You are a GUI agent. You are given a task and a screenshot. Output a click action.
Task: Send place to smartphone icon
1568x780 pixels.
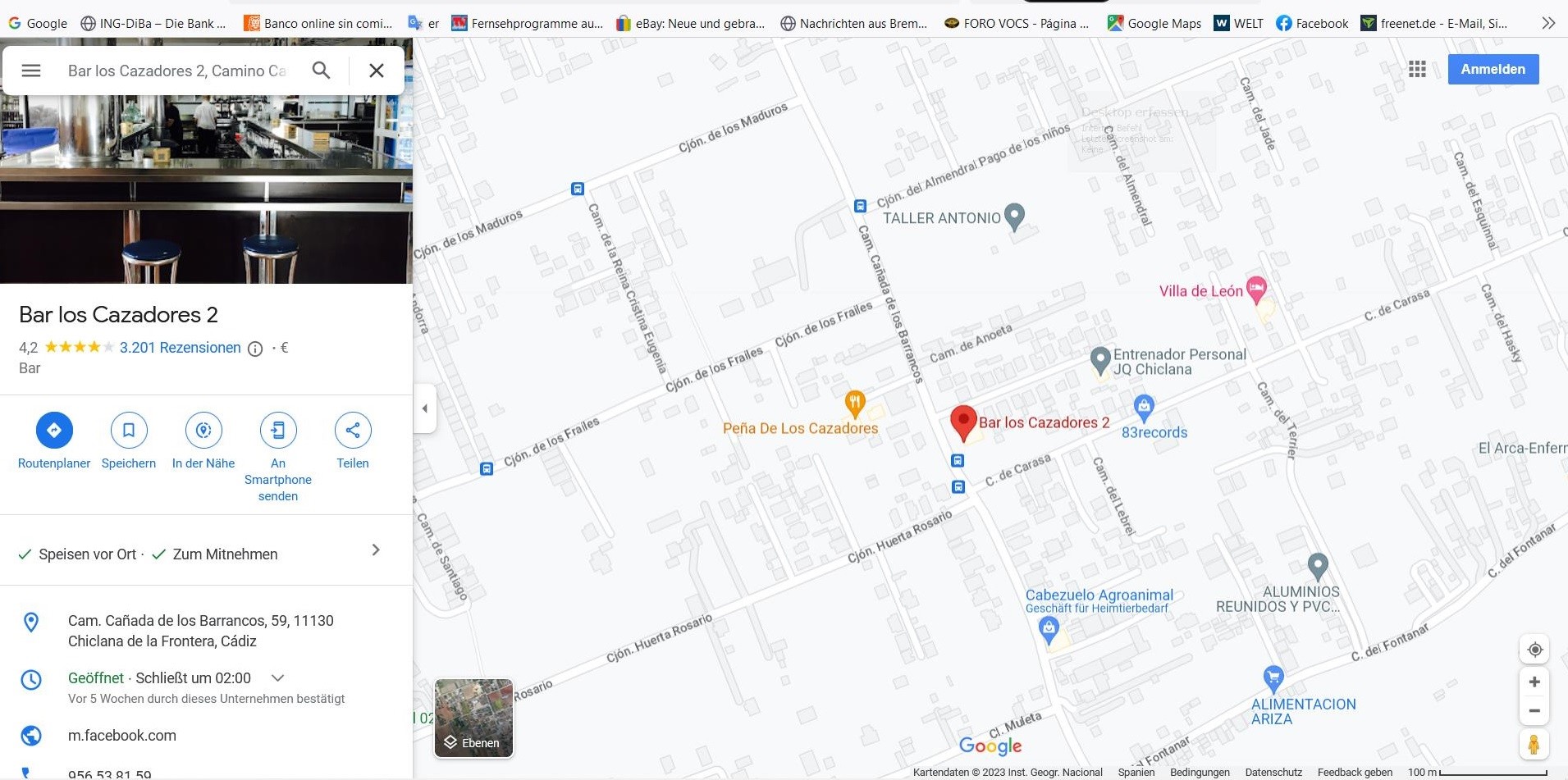pyautogui.click(x=278, y=430)
